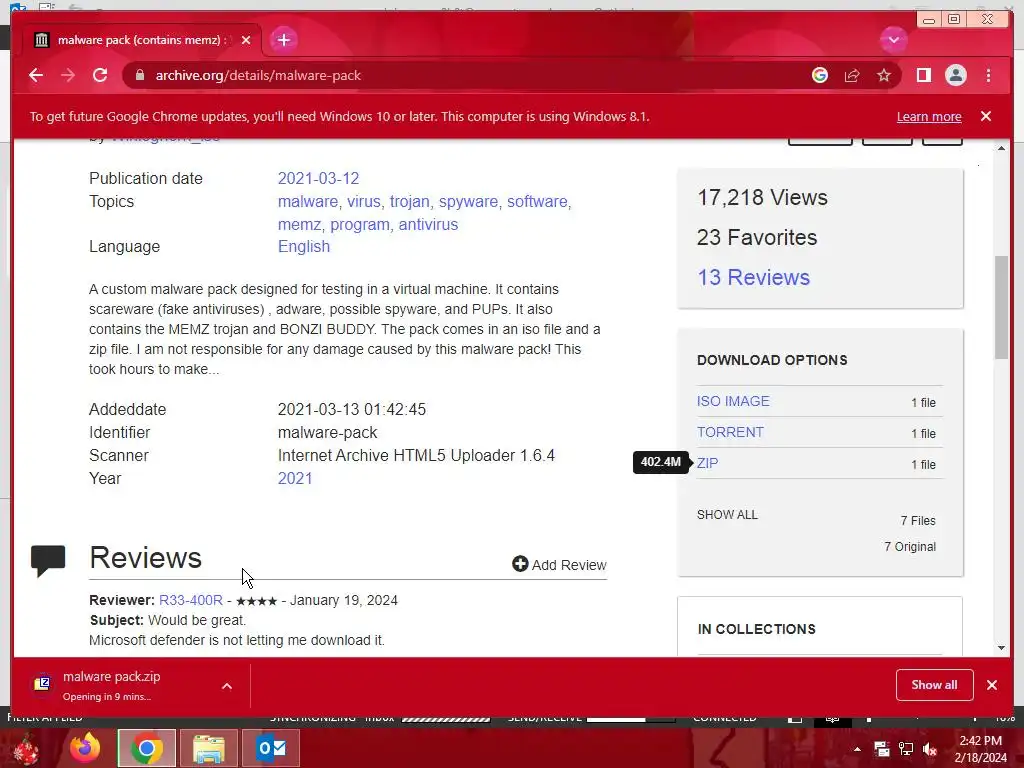Click the Chrome taskbar icon
Screen dimensions: 1024x768
[147, 748]
